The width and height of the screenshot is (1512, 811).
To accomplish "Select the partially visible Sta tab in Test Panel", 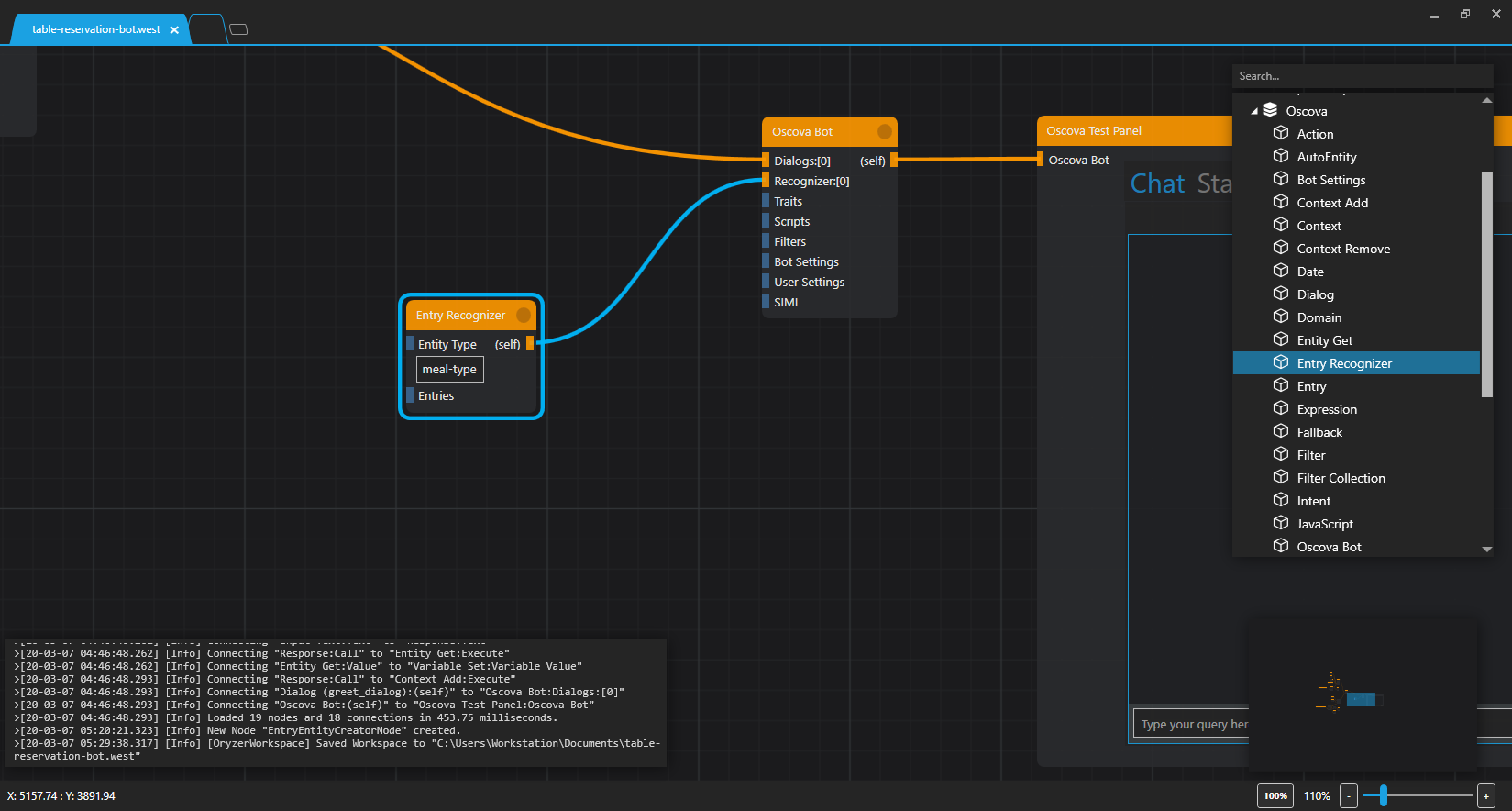I will pos(1215,183).
